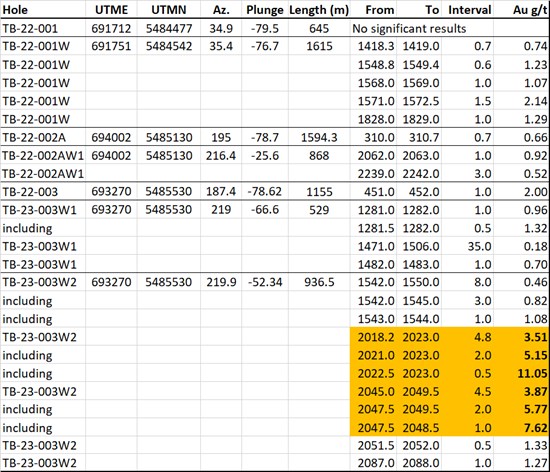Select the Hole column header
Image resolution: width=550 pixels, height=472 pixels.
coord(15,10)
